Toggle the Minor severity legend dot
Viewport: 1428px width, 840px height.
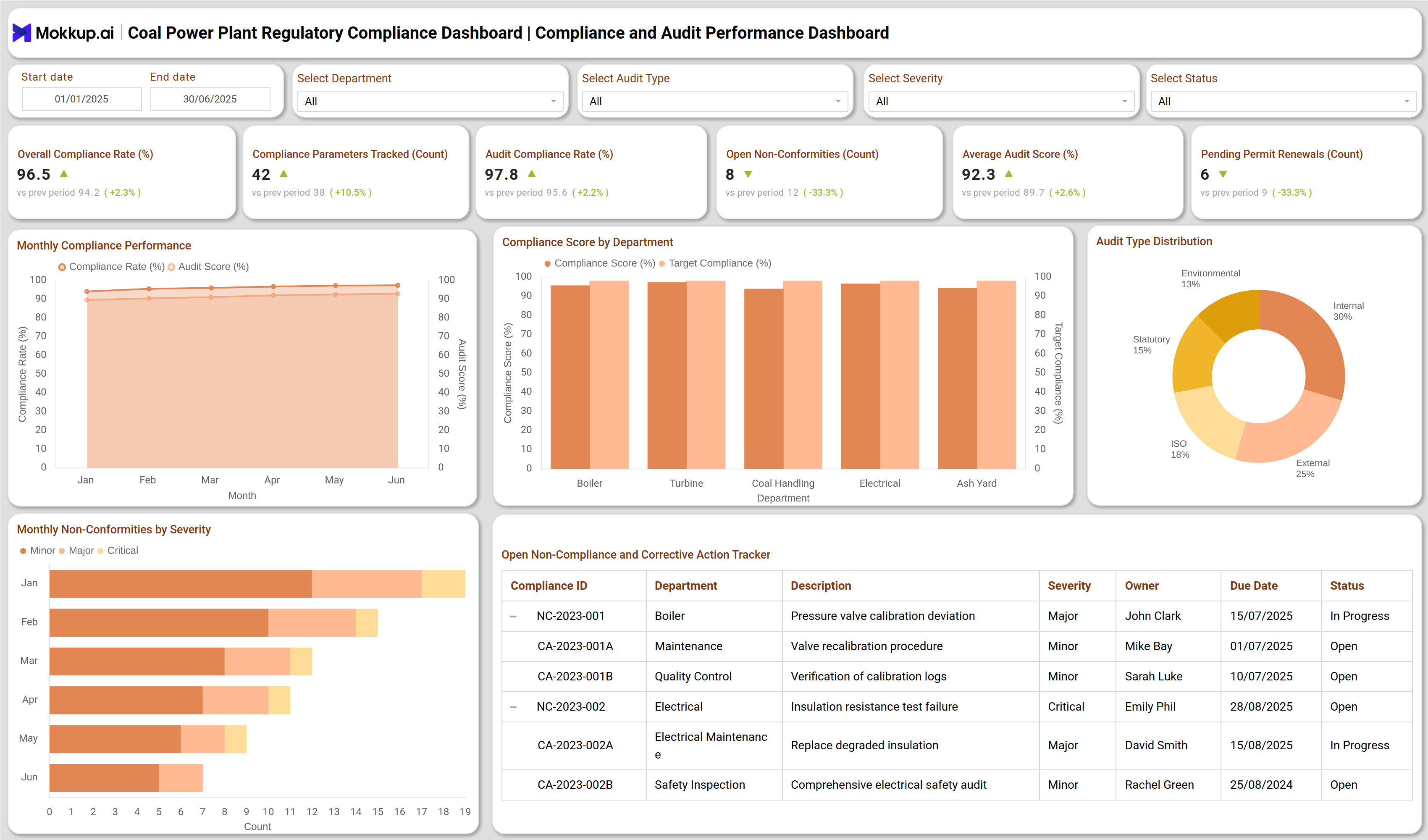pyautogui.click(x=23, y=551)
